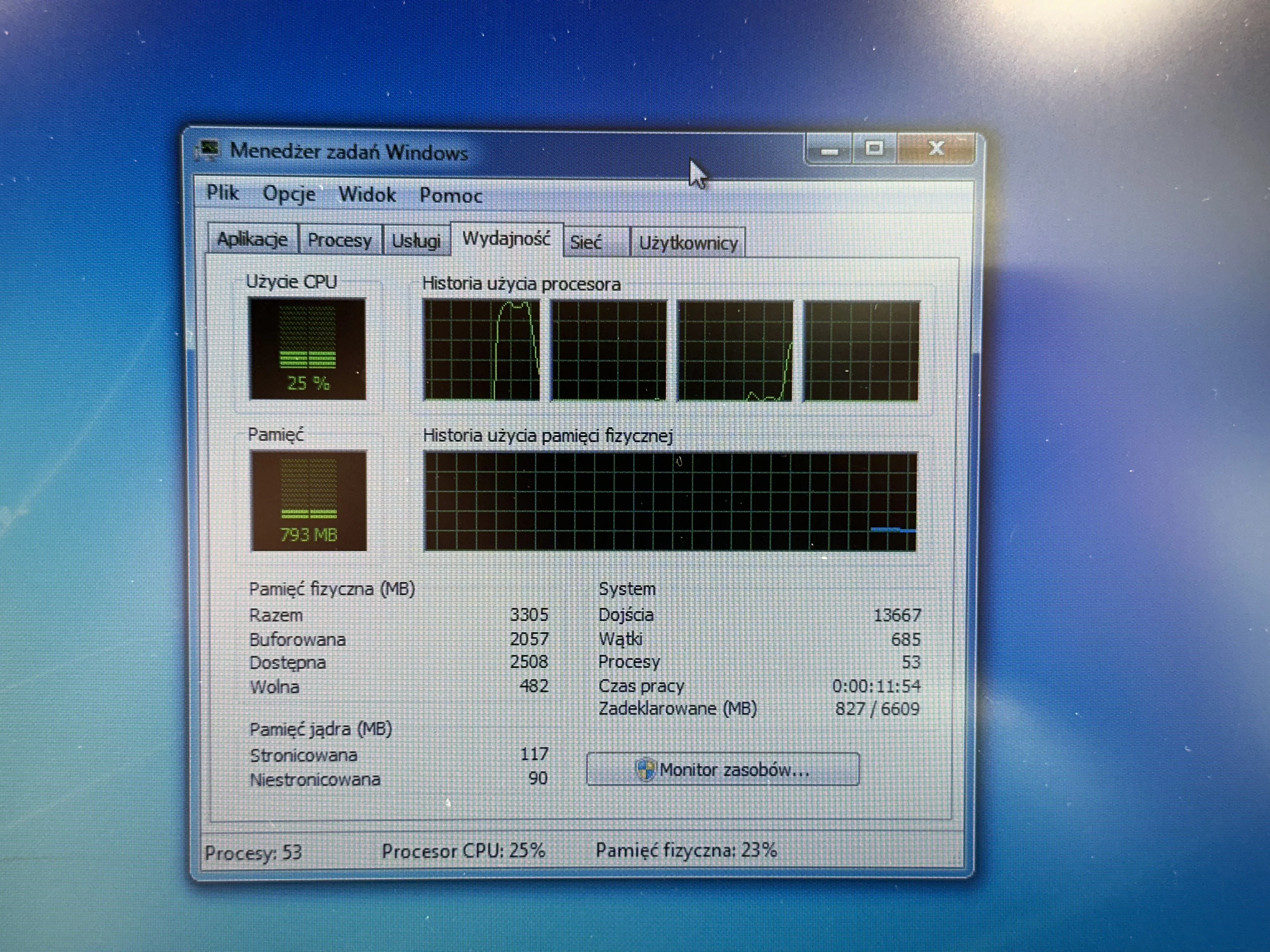The height and width of the screenshot is (952, 1270).
Task: Click the Wątki label
Action: (x=620, y=639)
